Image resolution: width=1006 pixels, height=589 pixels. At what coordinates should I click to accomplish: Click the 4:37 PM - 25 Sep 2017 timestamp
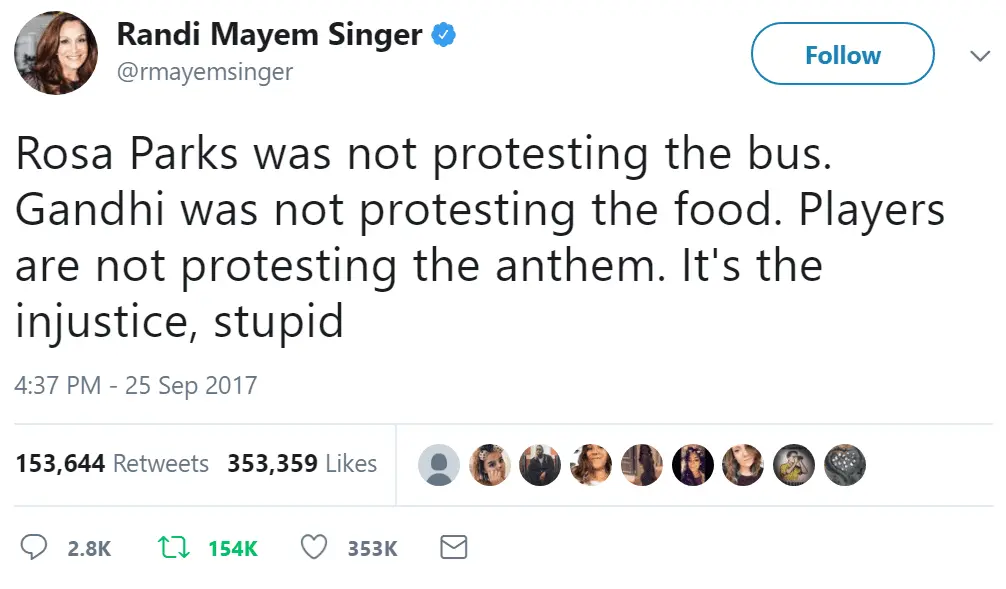tap(136, 385)
